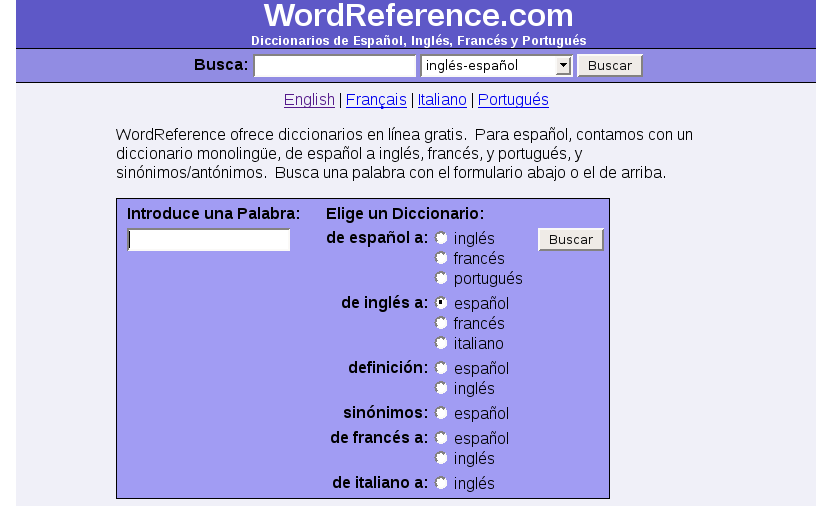Click the WordReference.com header title
This screenshot has width=828, height=506.
418,15
